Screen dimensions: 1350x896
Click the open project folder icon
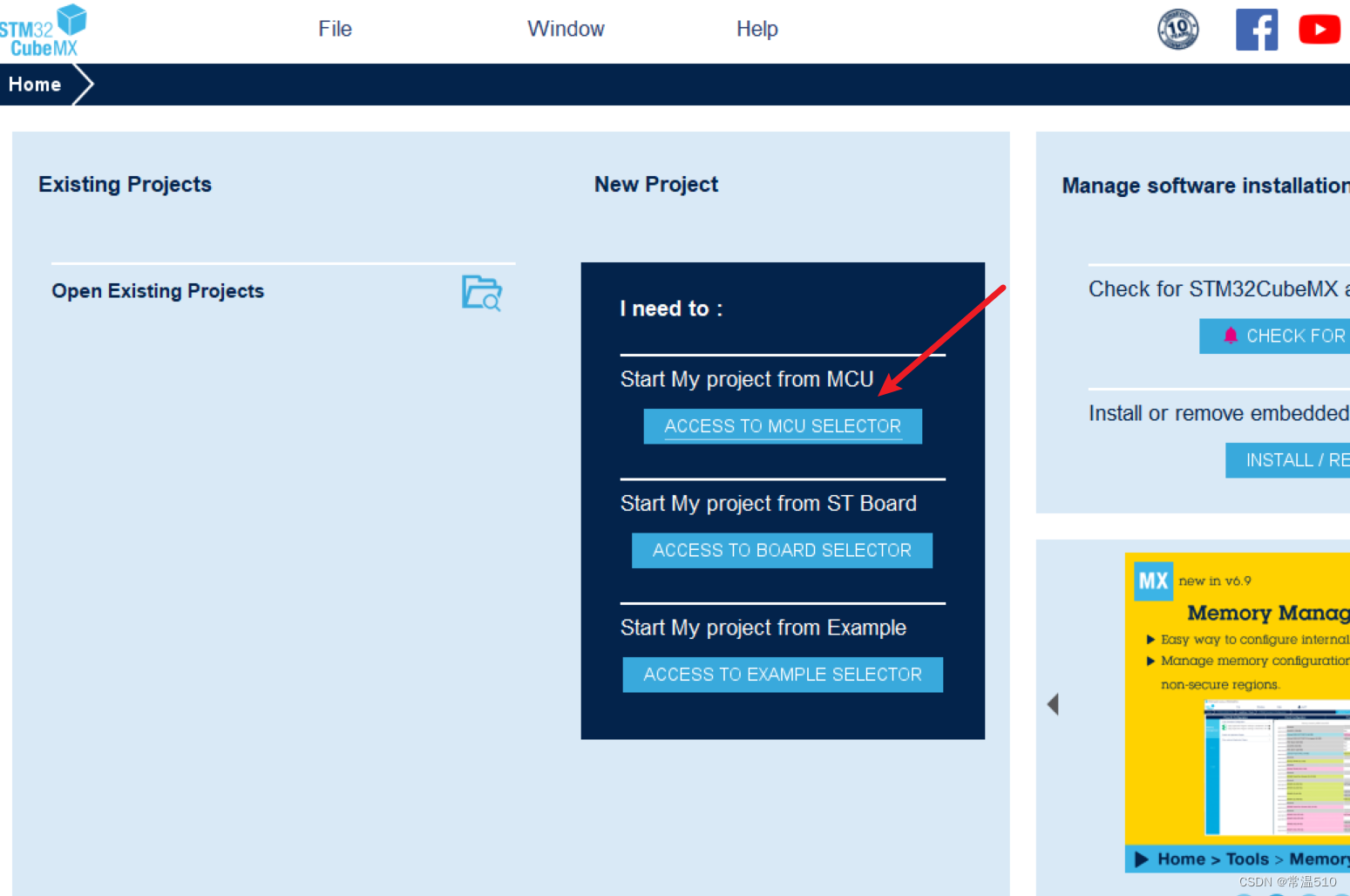tap(482, 293)
